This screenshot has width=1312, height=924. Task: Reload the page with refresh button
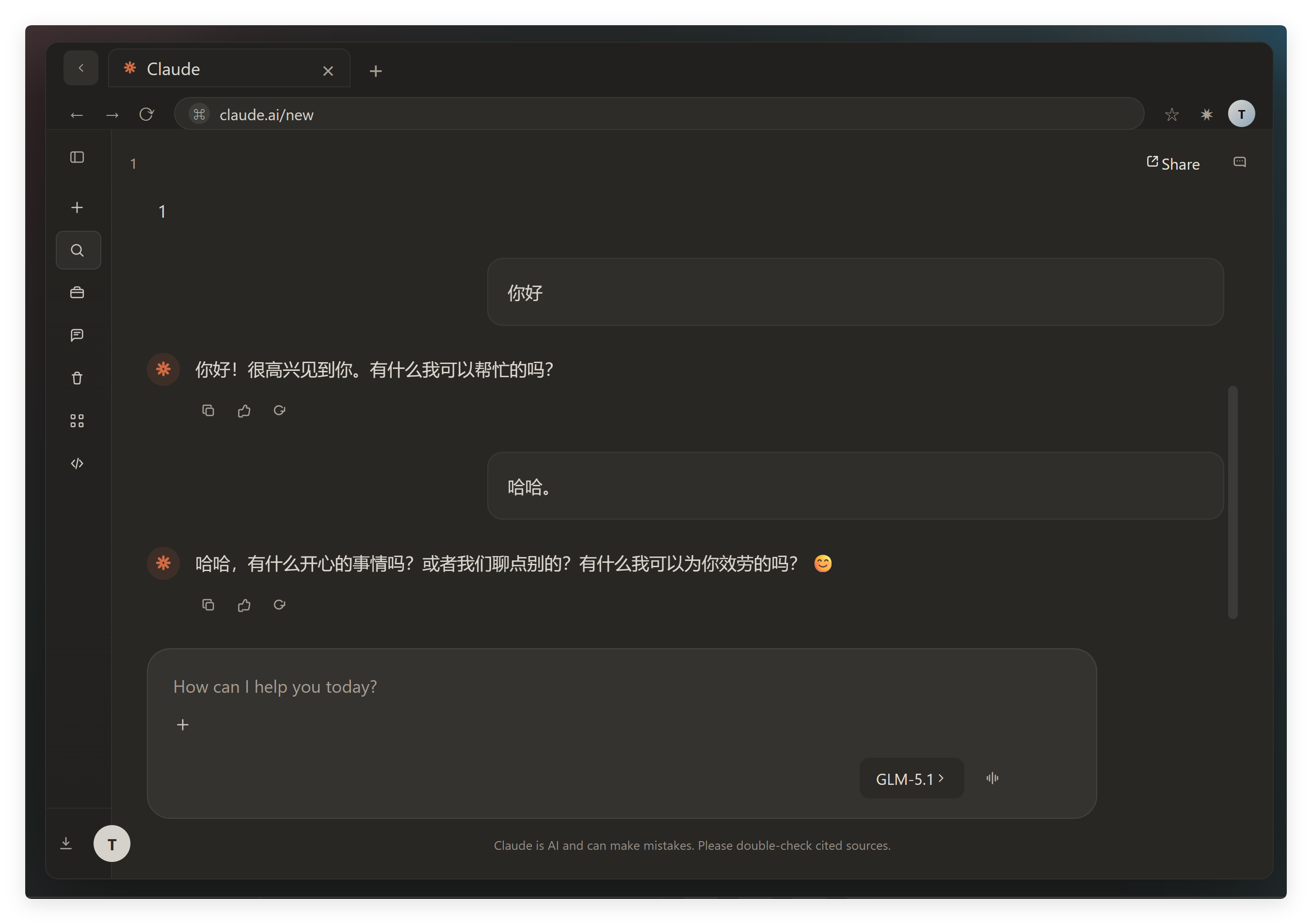[x=147, y=114]
